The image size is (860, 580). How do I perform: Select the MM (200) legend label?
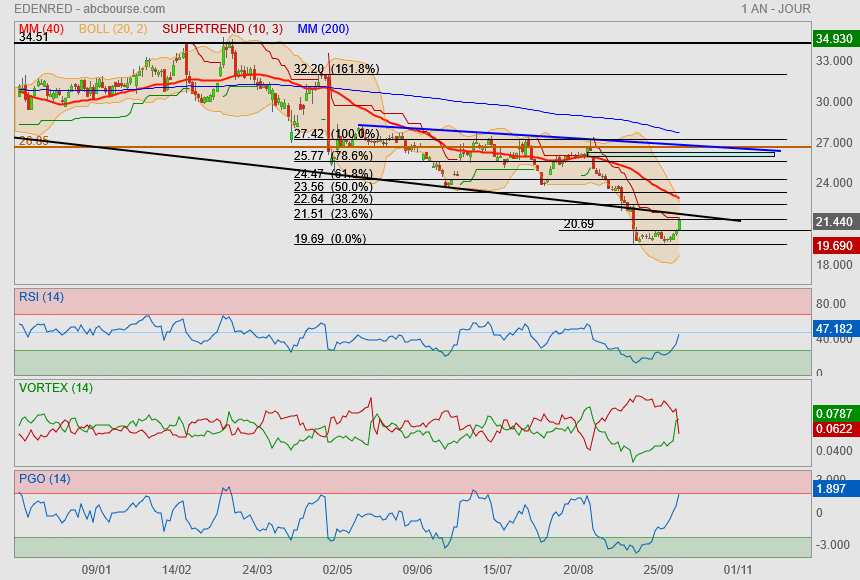click(x=322, y=28)
